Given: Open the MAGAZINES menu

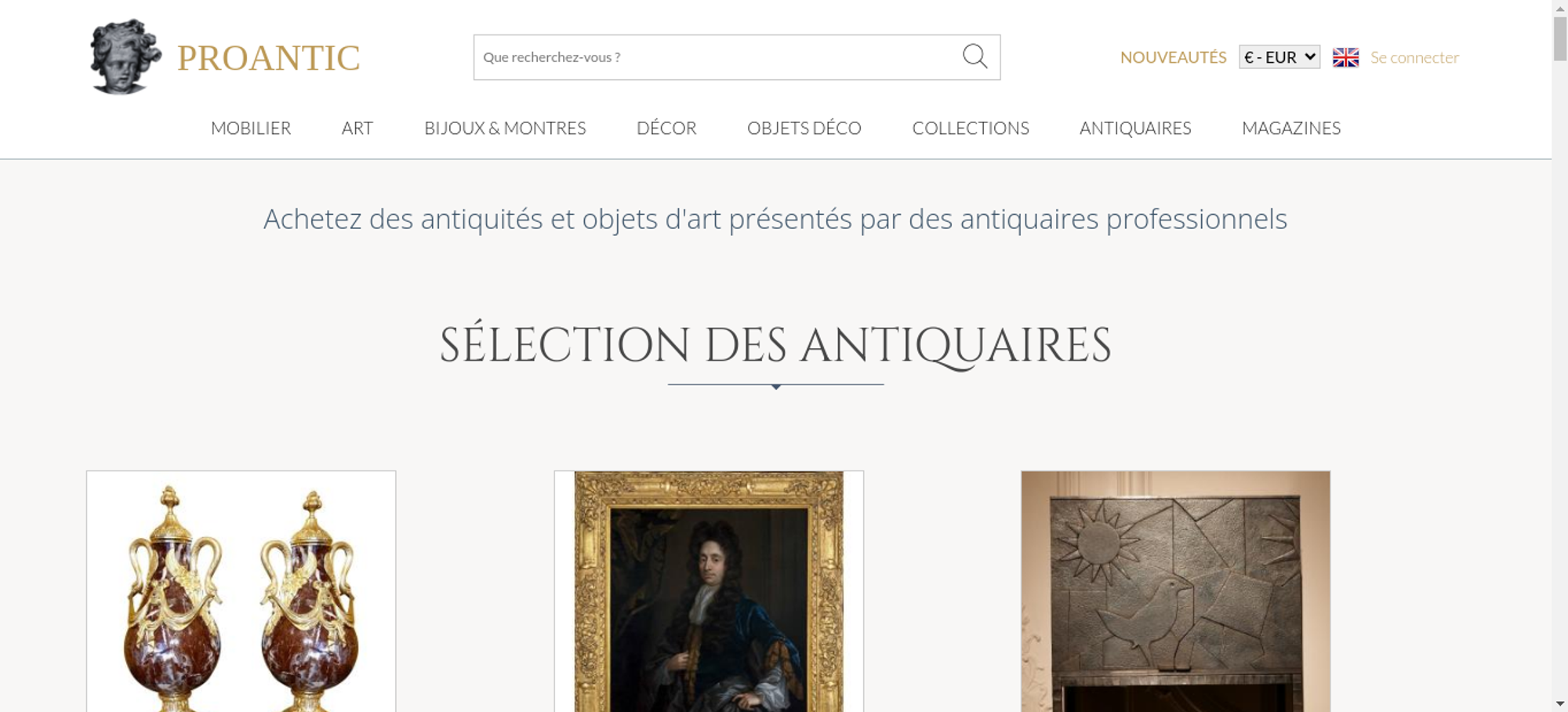Looking at the screenshot, I should tap(1291, 128).
